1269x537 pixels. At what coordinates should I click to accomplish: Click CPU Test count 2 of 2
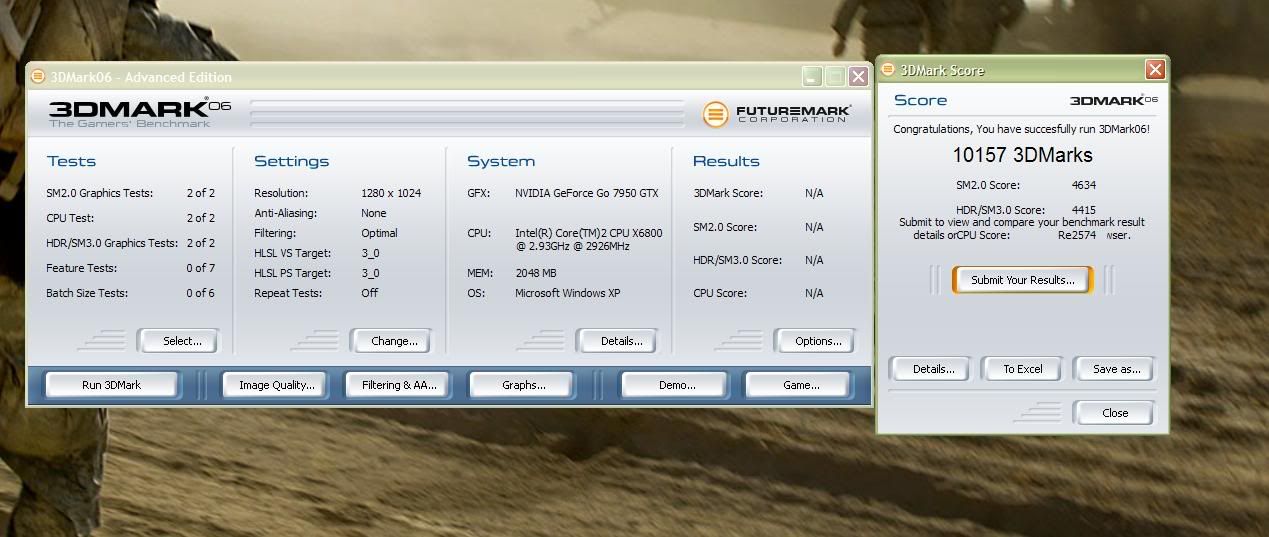click(200, 218)
